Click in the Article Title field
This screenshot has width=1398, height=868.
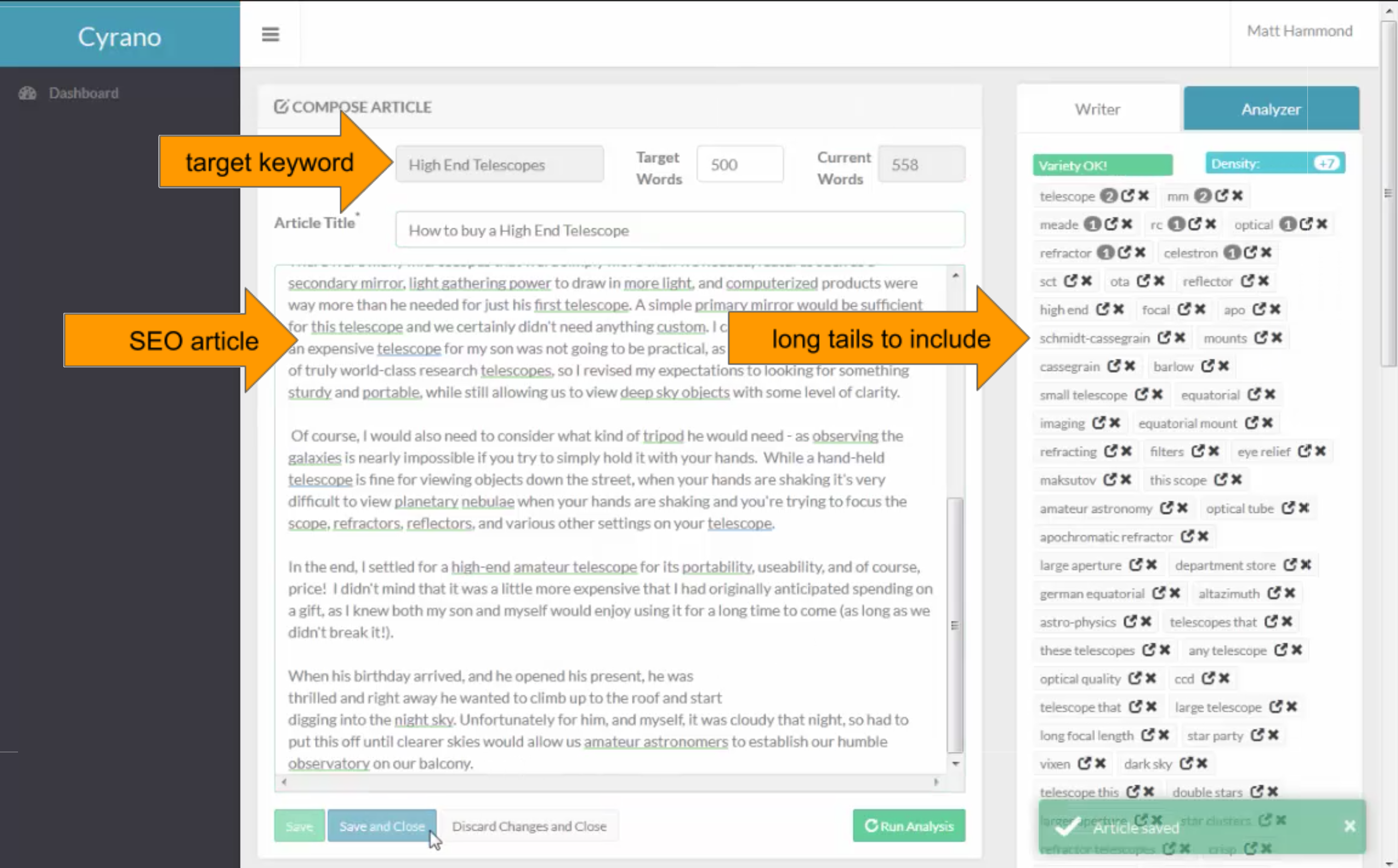pyautogui.click(x=680, y=230)
